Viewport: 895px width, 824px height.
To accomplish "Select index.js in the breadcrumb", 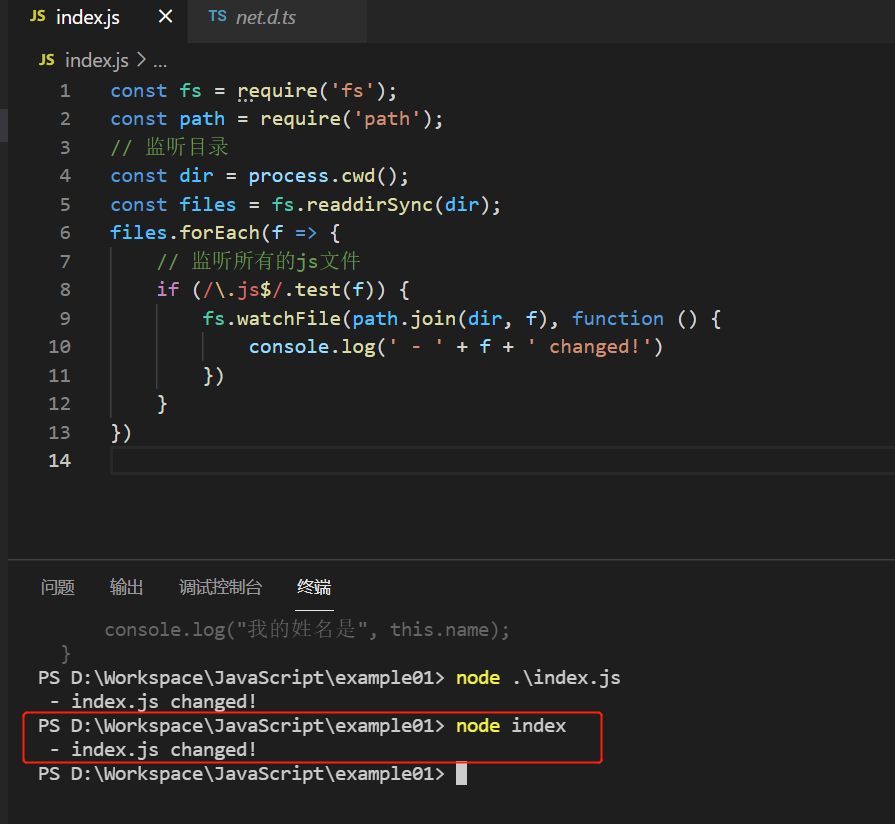I will click(97, 60).
